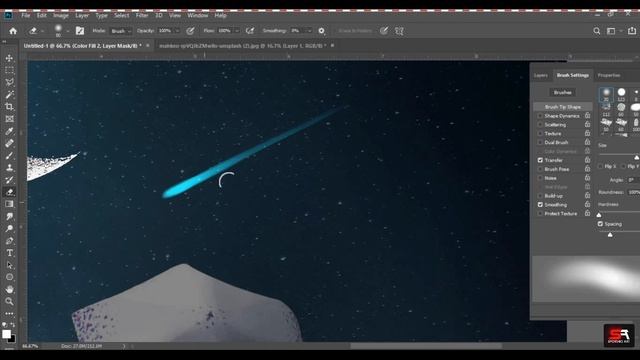Select the Pen tool
The image size is (640, 360).
[x=9, y=241]
